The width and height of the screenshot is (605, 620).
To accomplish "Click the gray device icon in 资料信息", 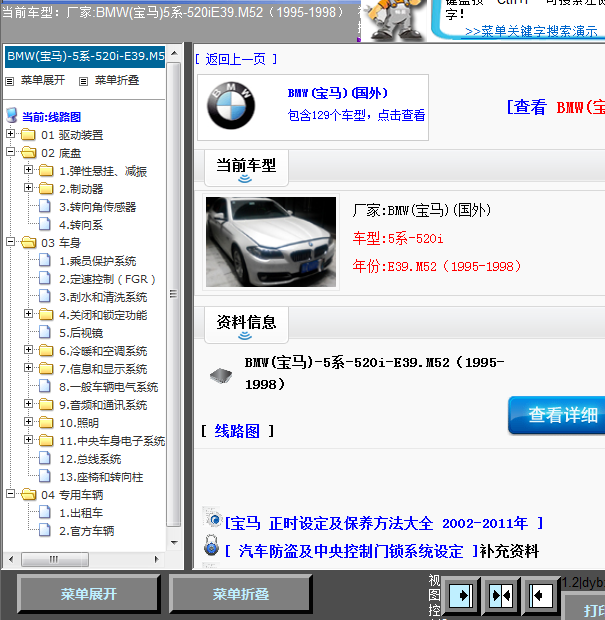I will 221,375.
